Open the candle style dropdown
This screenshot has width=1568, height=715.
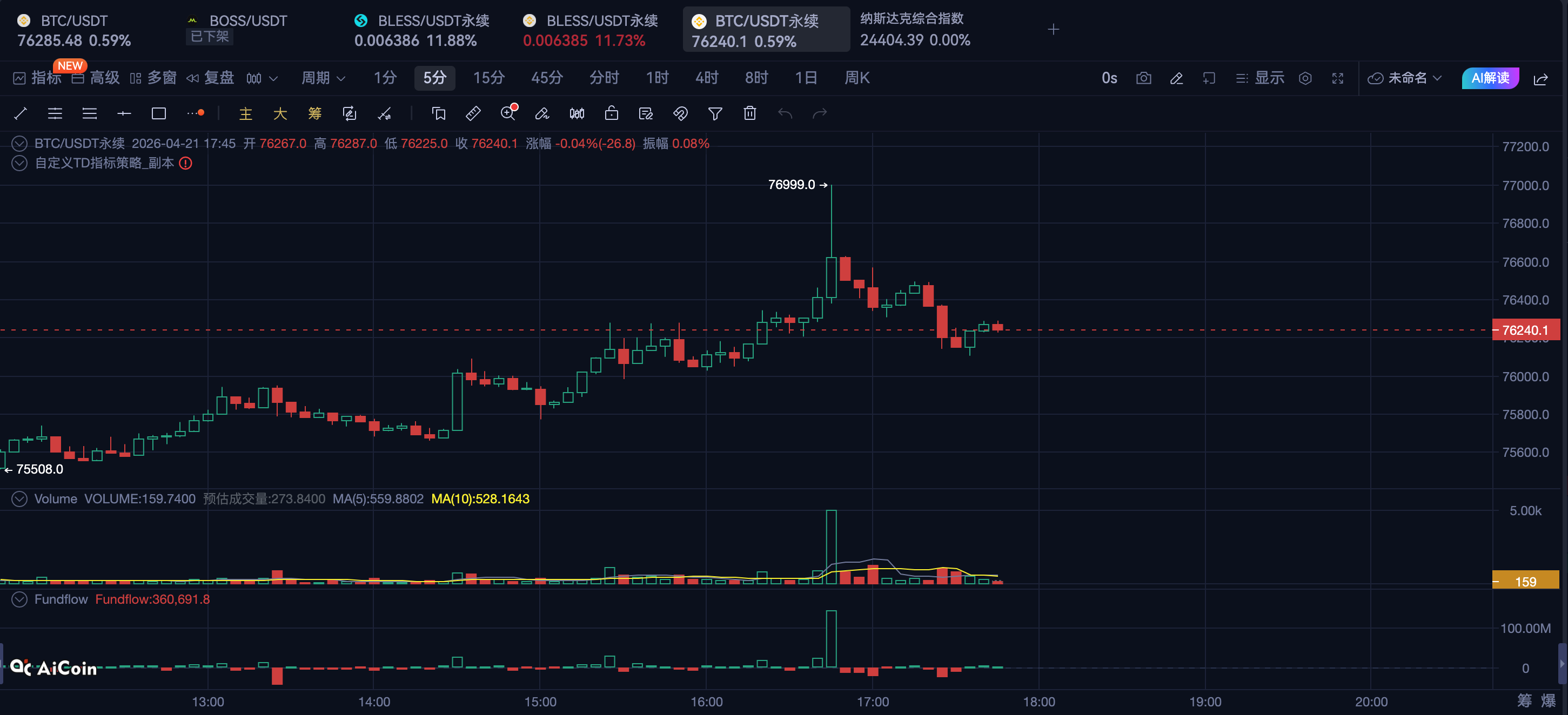pos(262,78)
